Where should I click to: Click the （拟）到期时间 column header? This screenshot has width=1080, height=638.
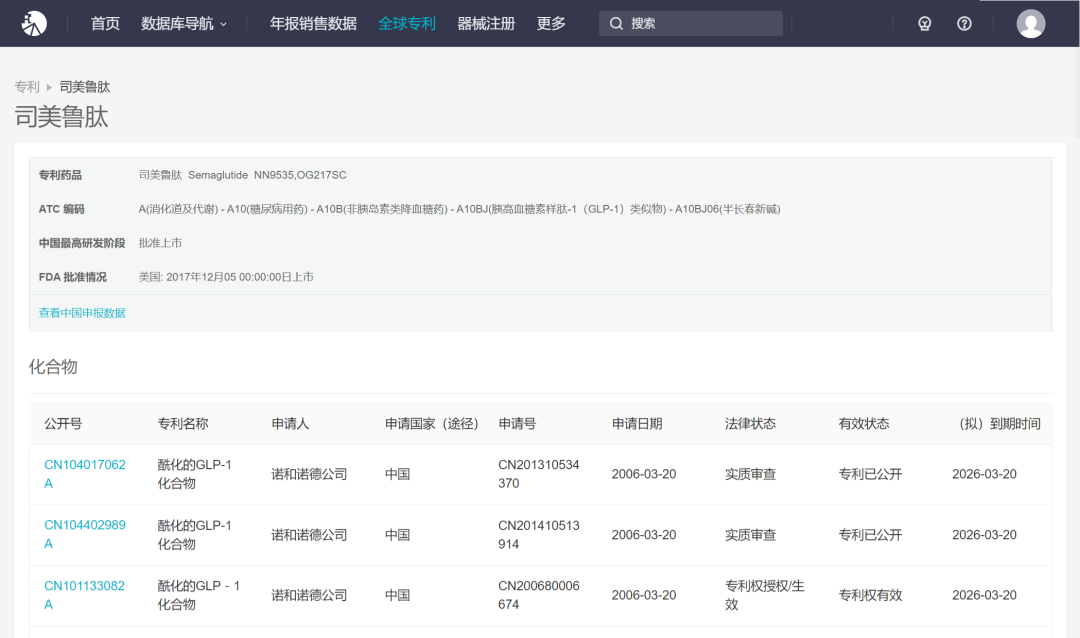999,424
